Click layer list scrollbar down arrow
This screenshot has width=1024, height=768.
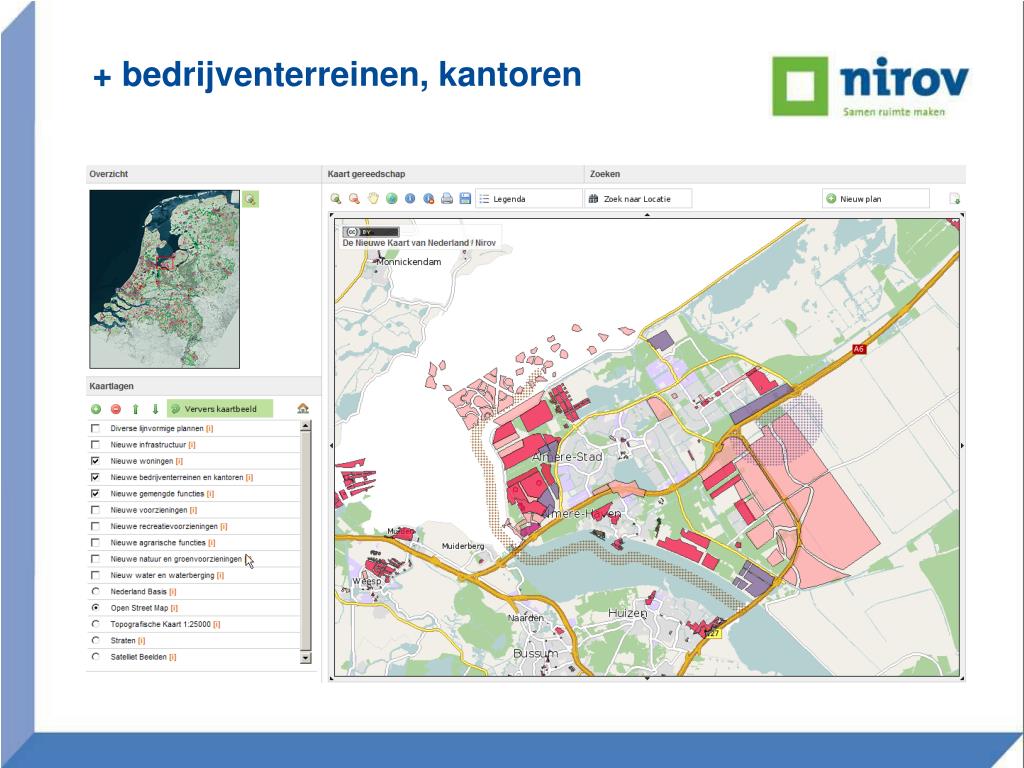click(x=305, y=658)
